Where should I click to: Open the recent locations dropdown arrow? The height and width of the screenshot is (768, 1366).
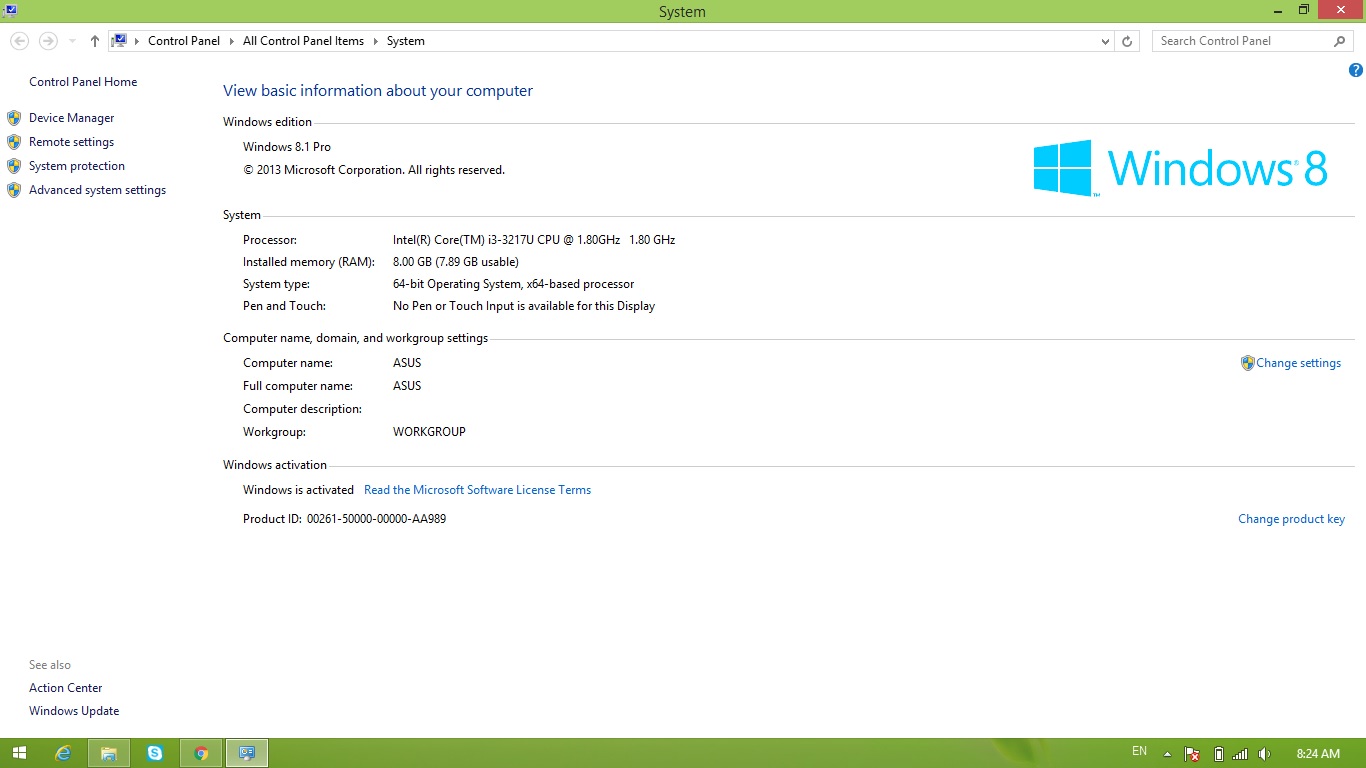72,41
